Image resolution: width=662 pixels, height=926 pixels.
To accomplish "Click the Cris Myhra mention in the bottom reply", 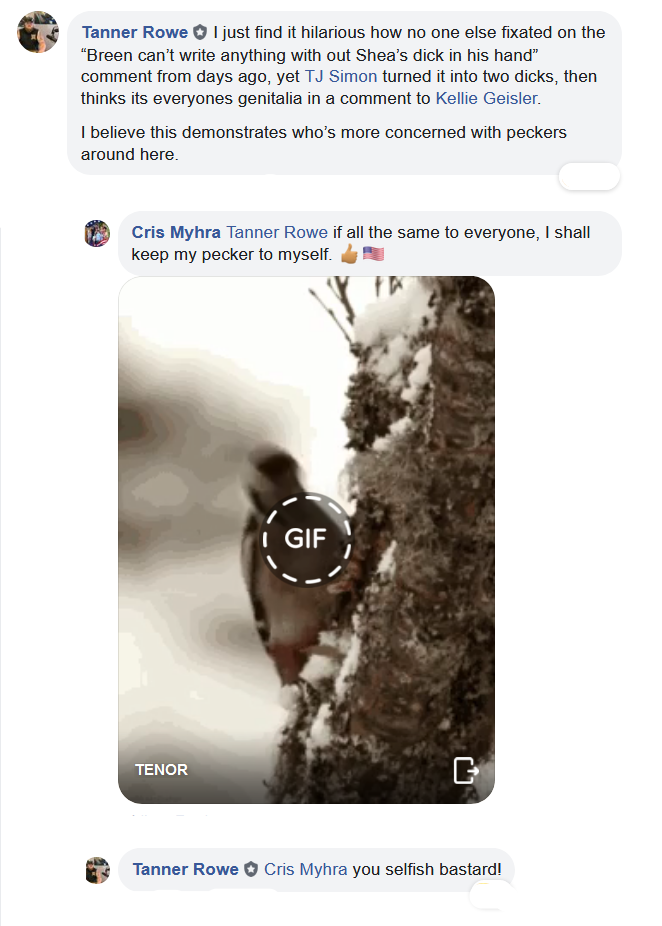I will [x=305, y=869].
